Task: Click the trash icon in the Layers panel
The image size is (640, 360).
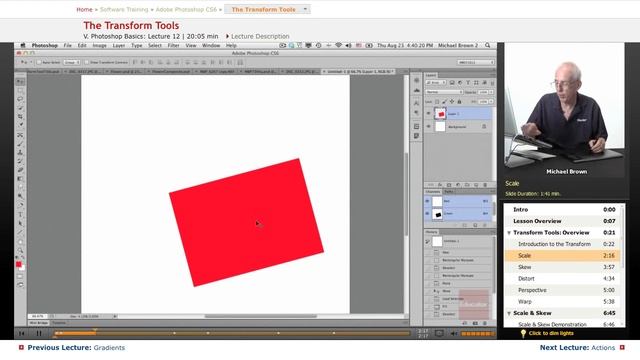Action: 485,185
